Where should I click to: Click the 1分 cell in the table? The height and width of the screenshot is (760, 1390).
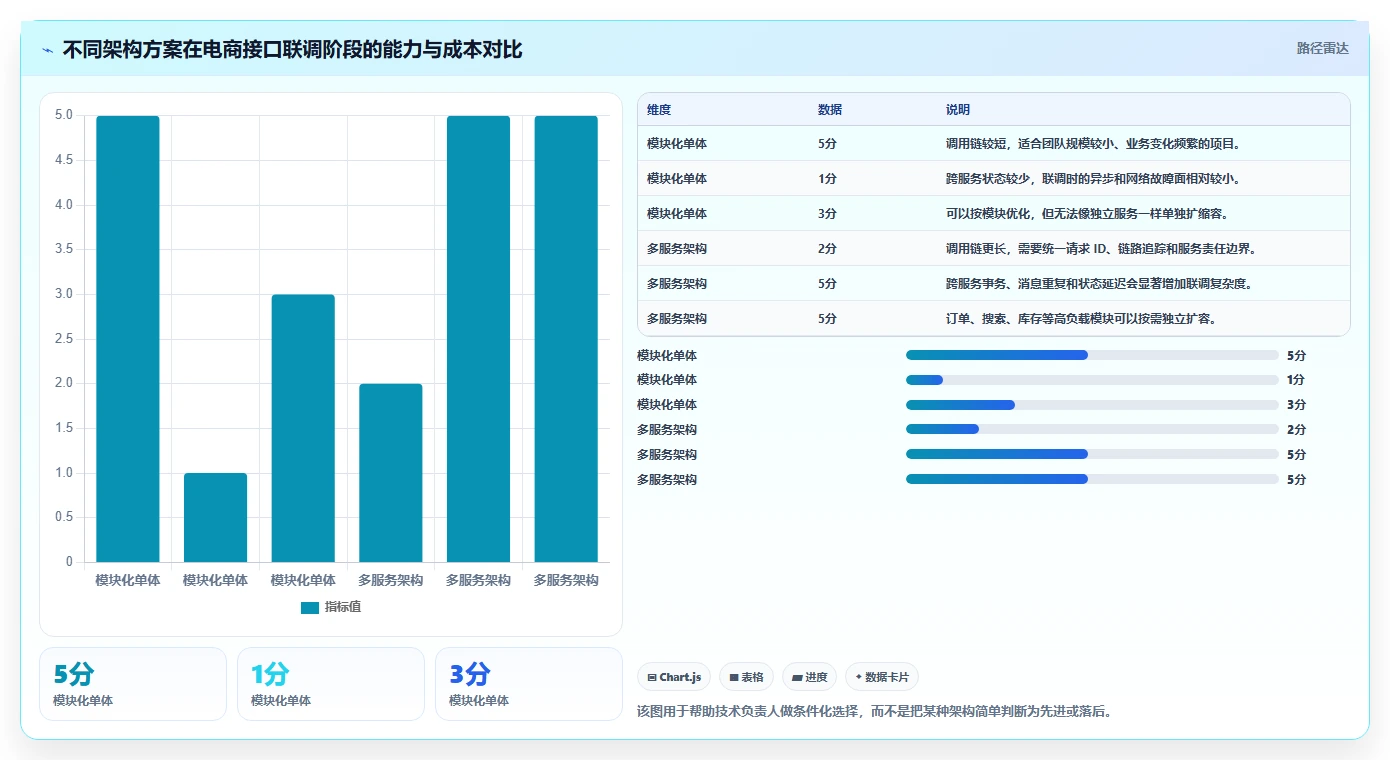tap(827, 179)
